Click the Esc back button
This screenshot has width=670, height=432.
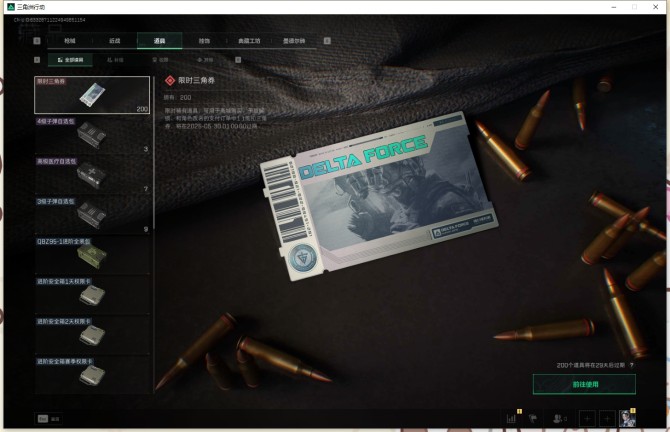(x=49, y=419)
